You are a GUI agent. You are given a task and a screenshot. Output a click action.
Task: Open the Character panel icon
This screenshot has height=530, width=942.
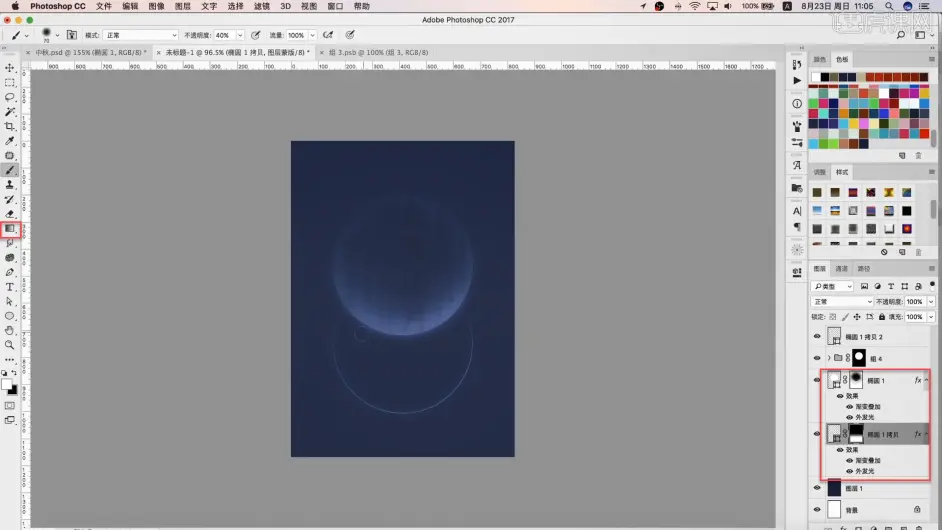click(x=797, y=211)
